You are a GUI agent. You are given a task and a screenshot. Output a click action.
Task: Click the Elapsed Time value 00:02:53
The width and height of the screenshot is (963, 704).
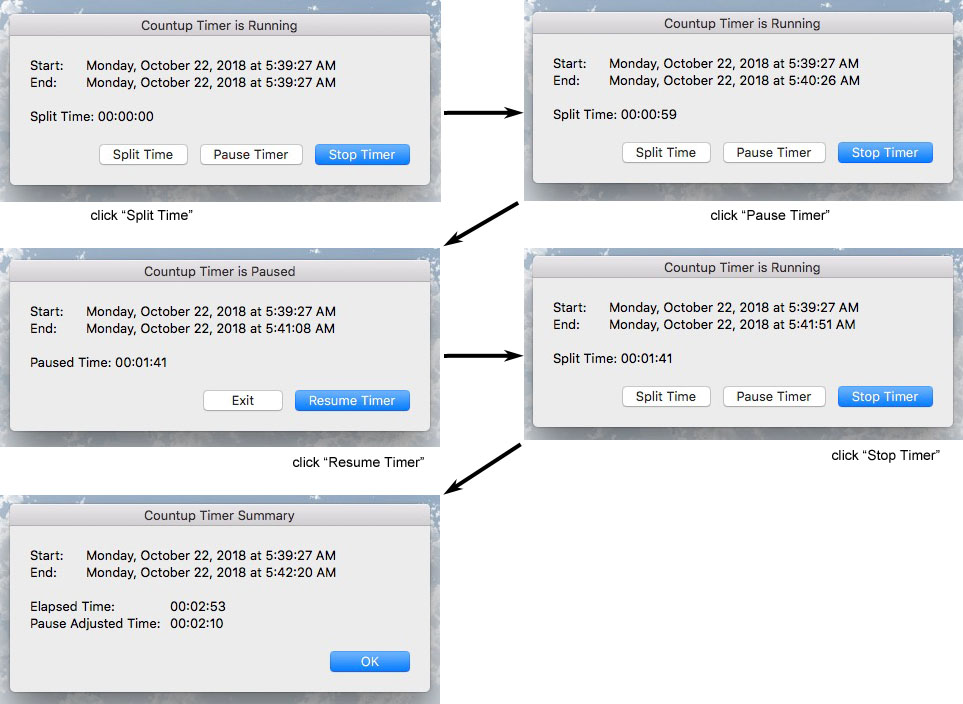pos(198,607)
